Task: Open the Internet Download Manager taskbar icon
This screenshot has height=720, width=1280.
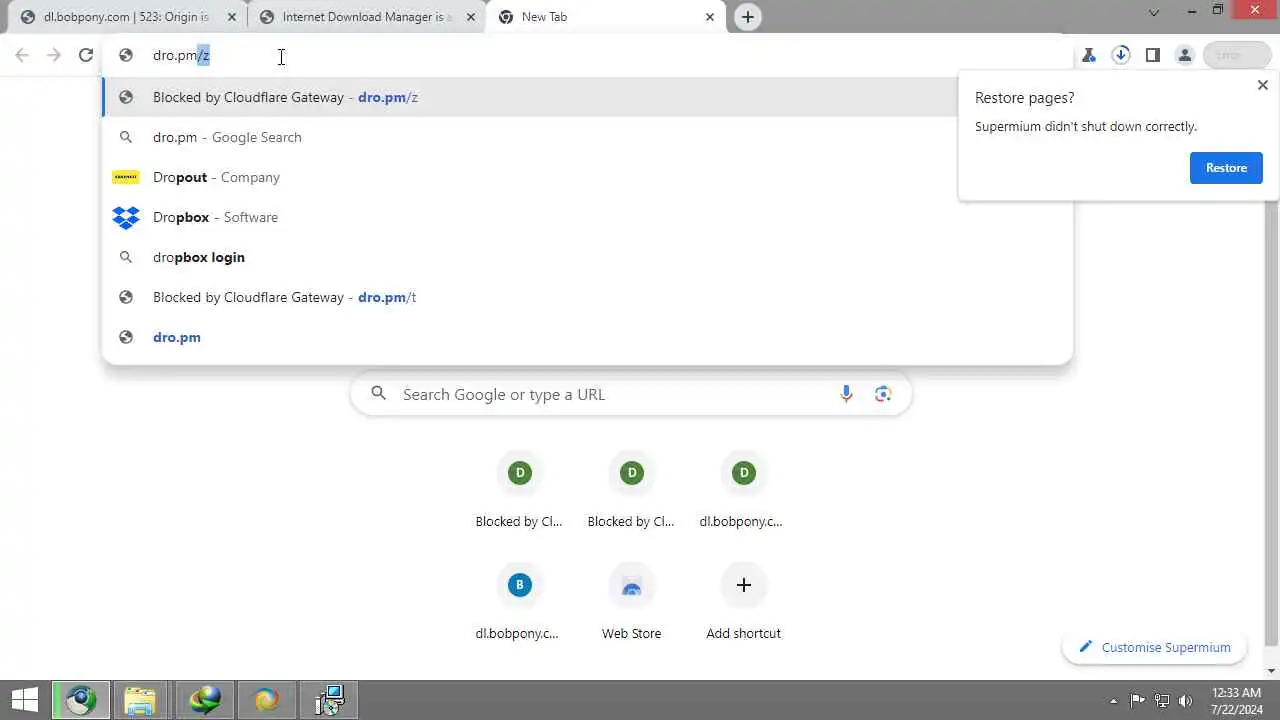Action: pyautogui.click(x=206, y=700)
